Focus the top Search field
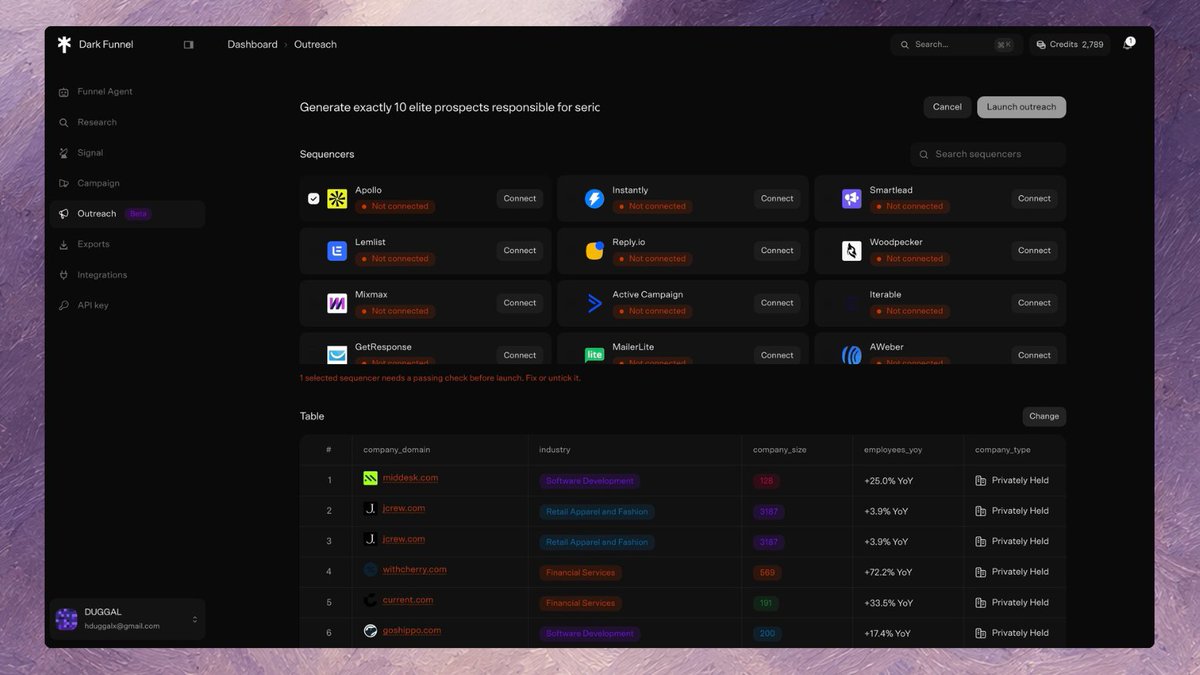Viewport: 1200px width, 675px height. click(956, 45)
